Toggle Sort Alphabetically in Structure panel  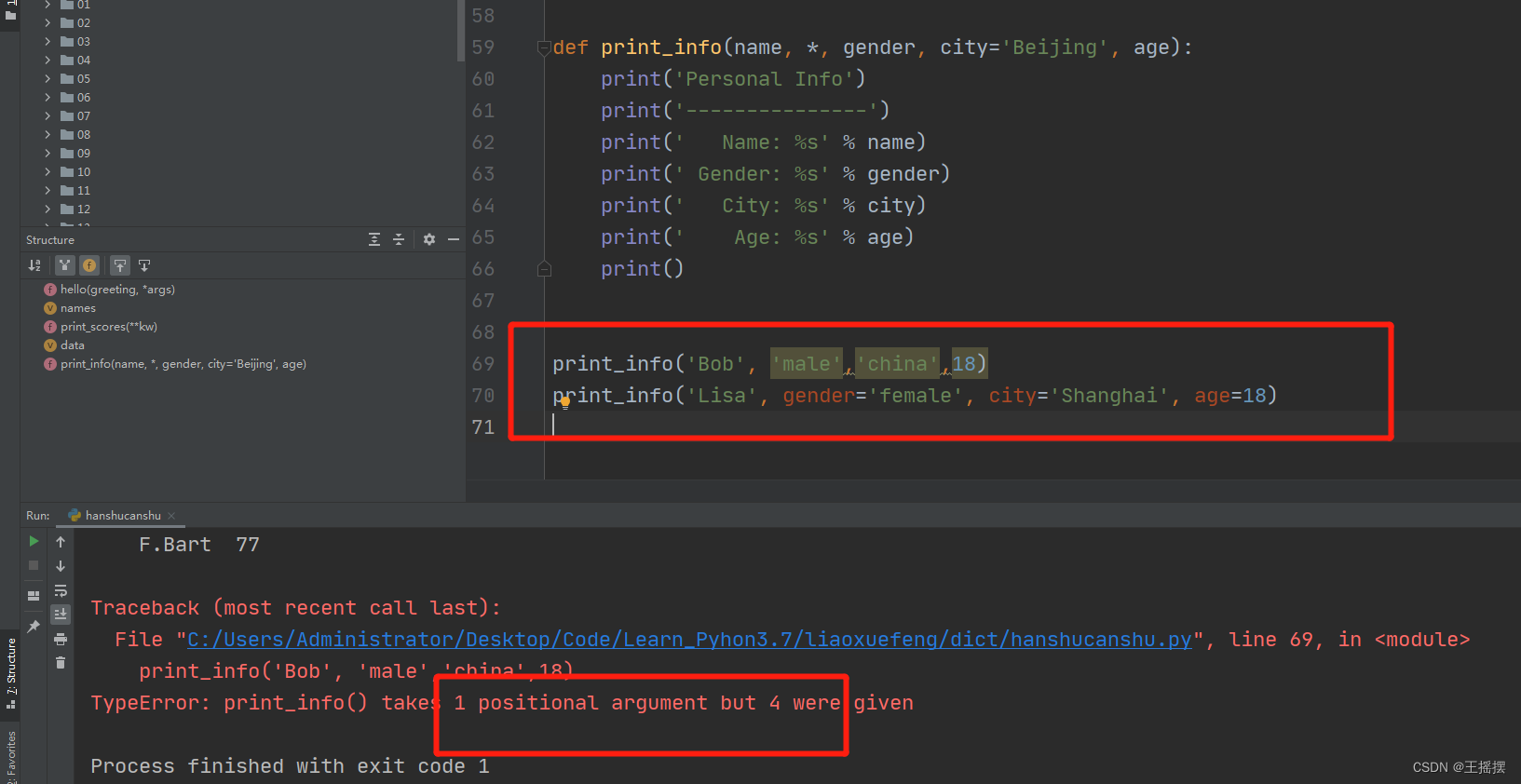pos(34,265)
